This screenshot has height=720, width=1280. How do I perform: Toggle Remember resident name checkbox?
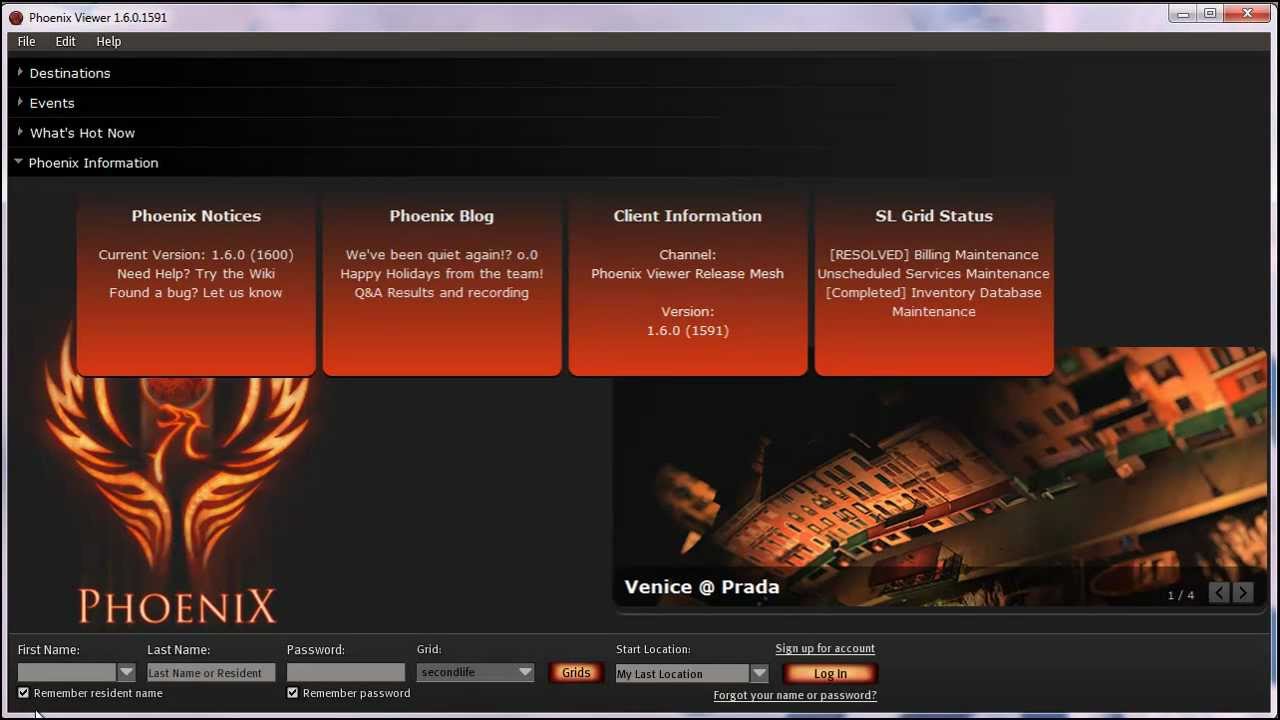coord(23,692)
